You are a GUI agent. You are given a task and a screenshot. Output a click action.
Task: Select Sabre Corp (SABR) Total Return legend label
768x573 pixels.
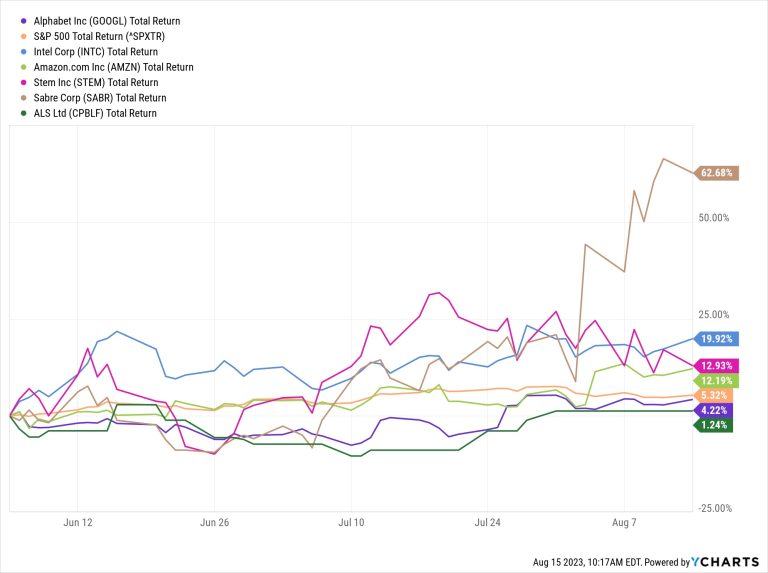point(99,98)
